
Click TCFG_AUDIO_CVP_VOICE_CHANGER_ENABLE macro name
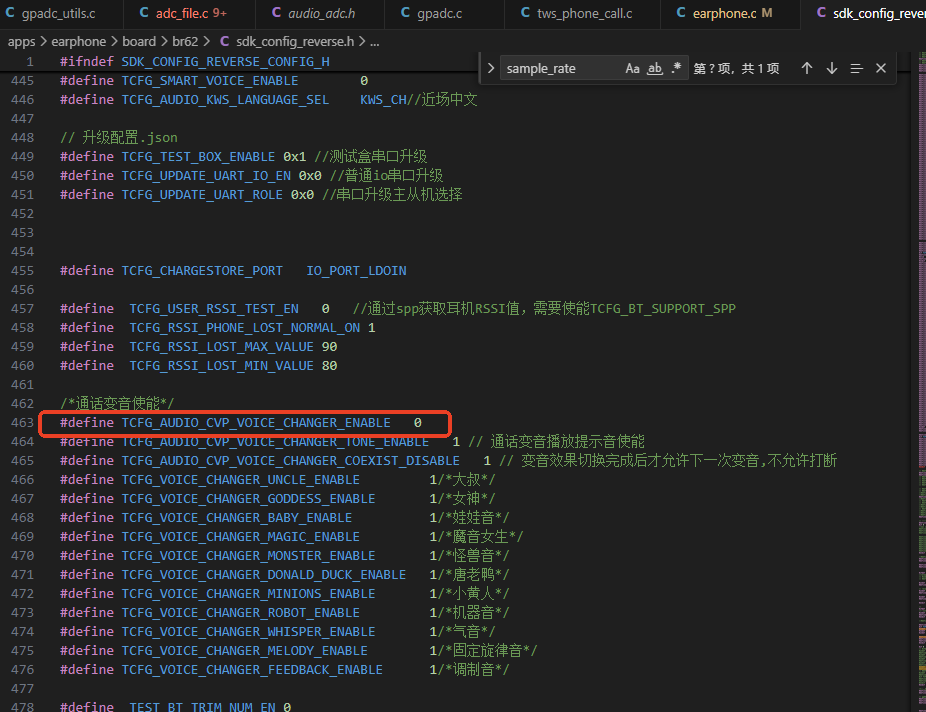pos(256,423)
